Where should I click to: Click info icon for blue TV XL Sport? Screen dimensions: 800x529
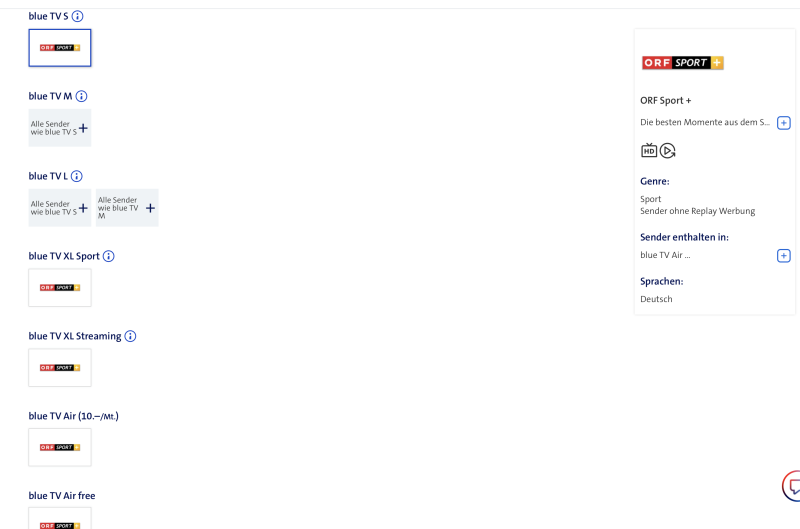(108, 256)
